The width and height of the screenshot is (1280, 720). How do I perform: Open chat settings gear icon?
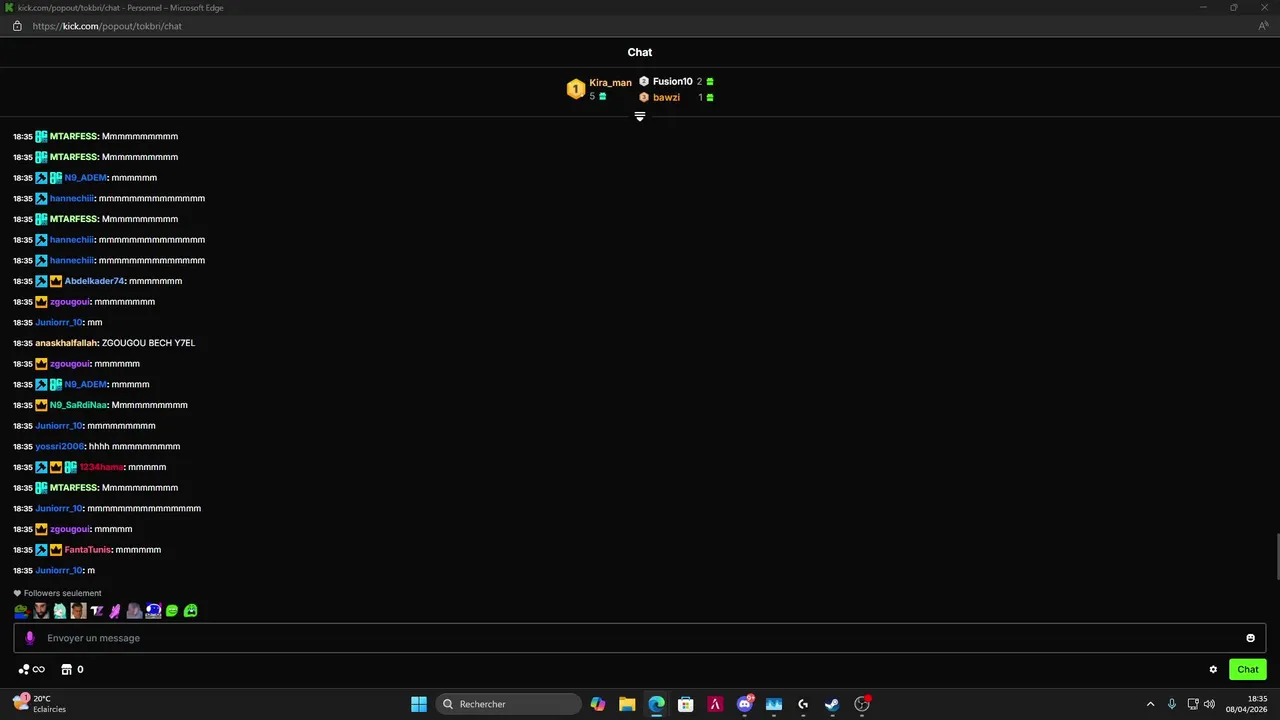point(1213,670)
